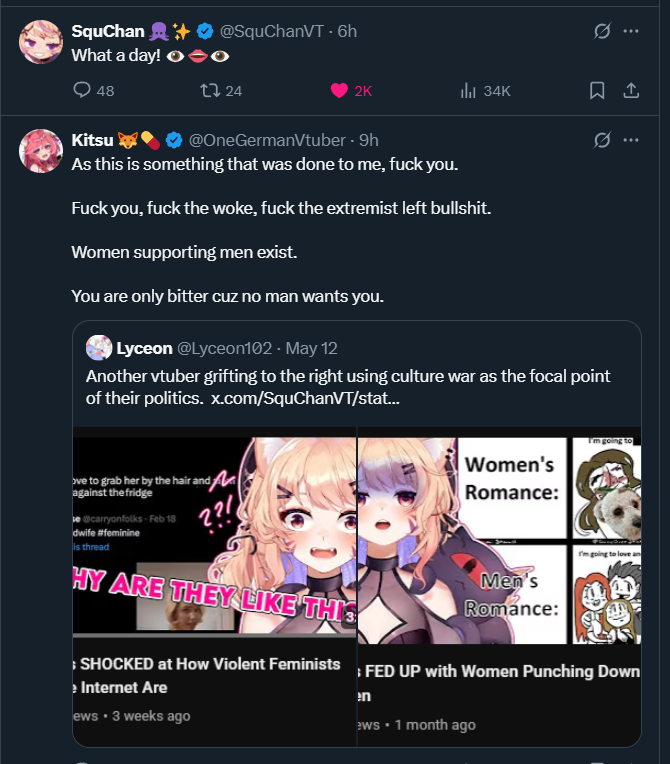The width and height of the screenshot is (670, 764).
Task: Open more options on SquChan's post
Action: [631, 31]
